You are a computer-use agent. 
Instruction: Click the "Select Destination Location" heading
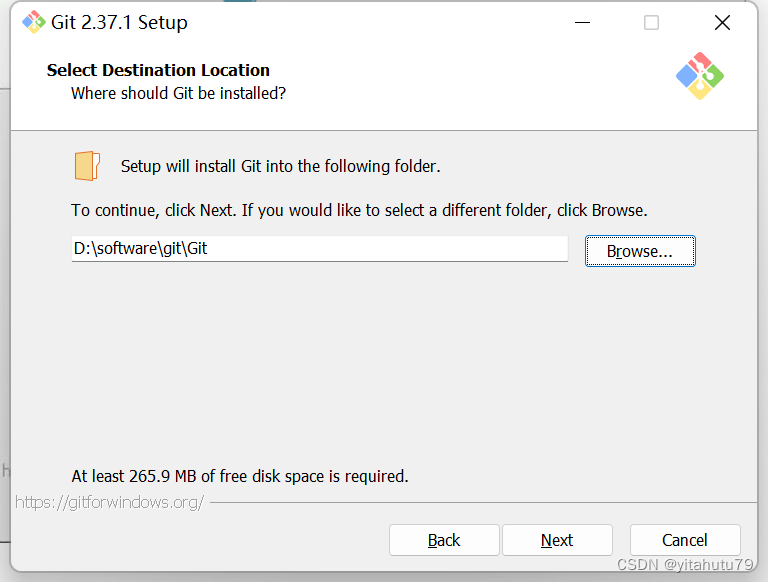click(158, 70)
